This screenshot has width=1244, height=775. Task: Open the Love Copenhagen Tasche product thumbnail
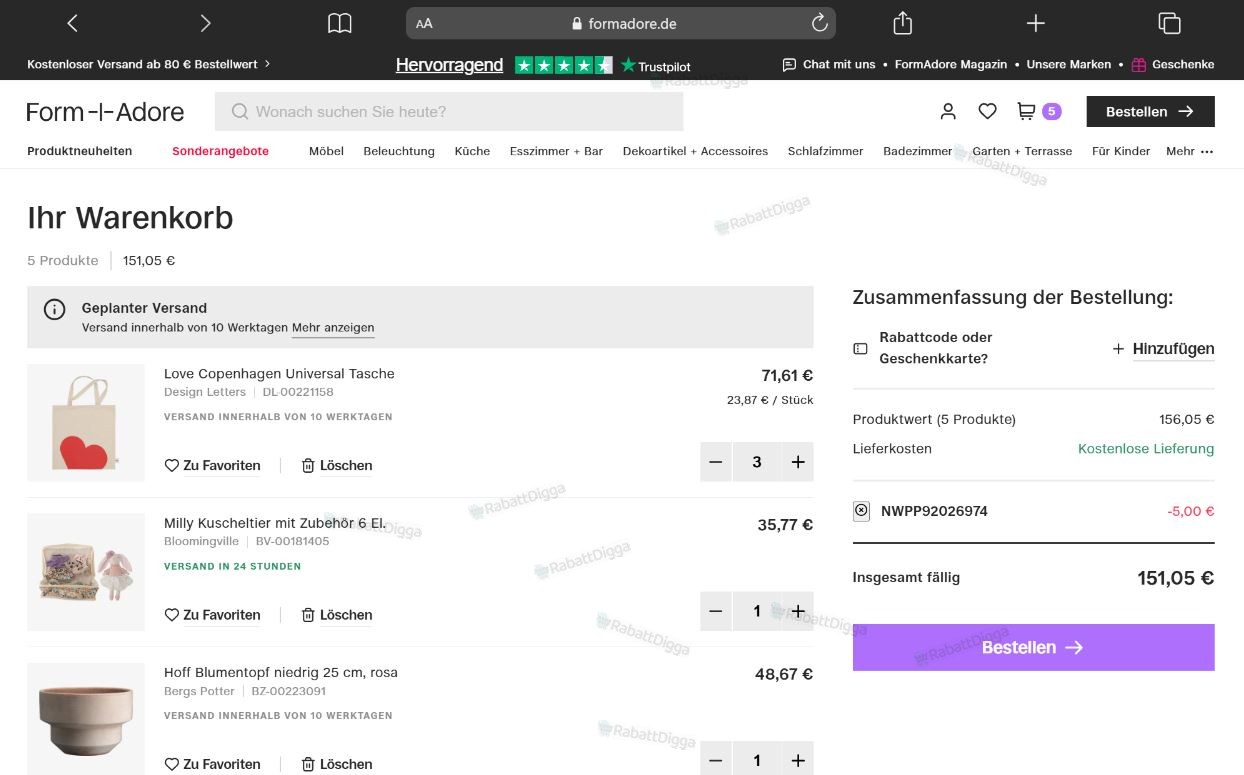tap(86, 423)
